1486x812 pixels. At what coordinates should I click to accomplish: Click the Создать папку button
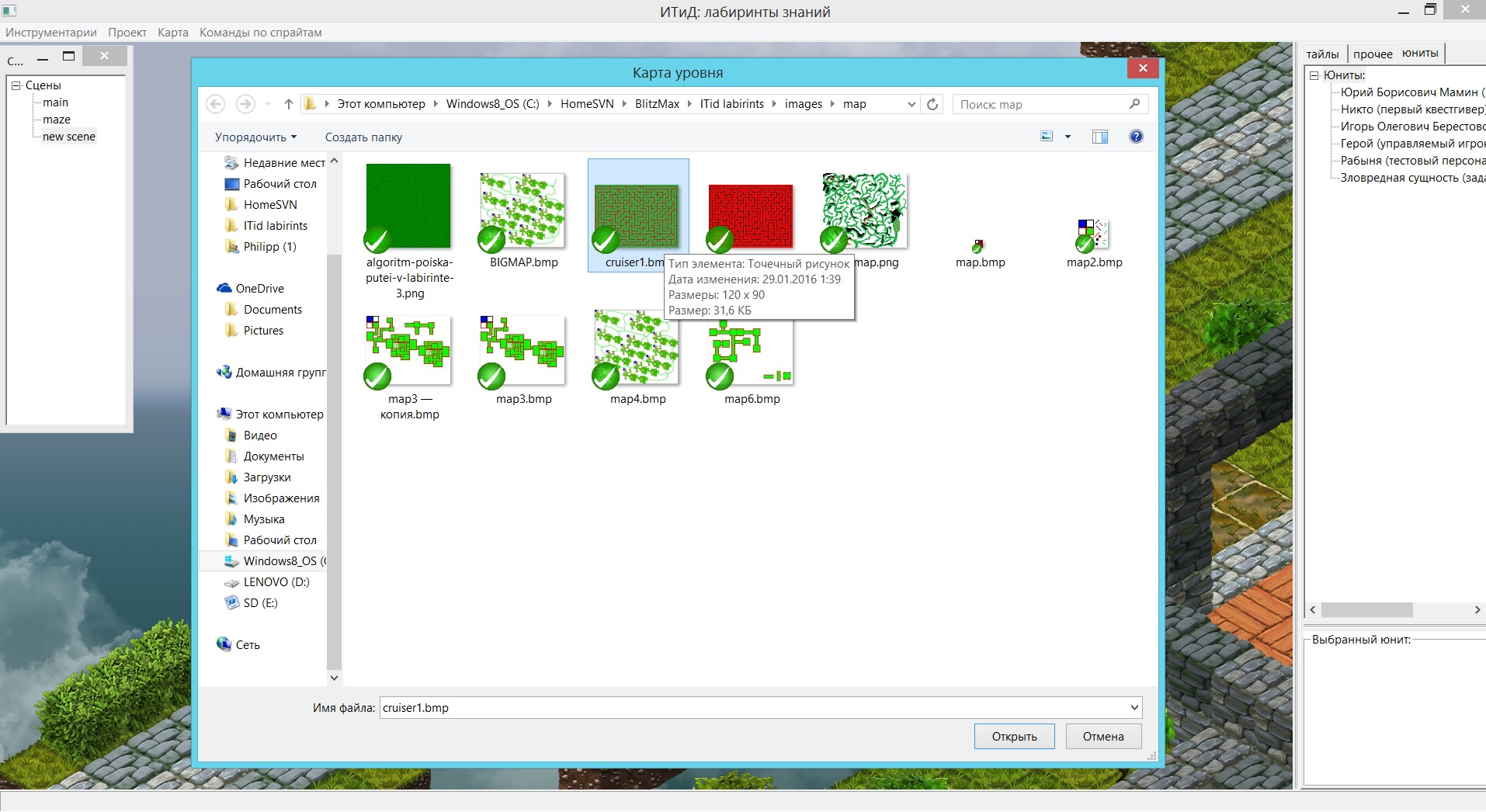[363, 137]
